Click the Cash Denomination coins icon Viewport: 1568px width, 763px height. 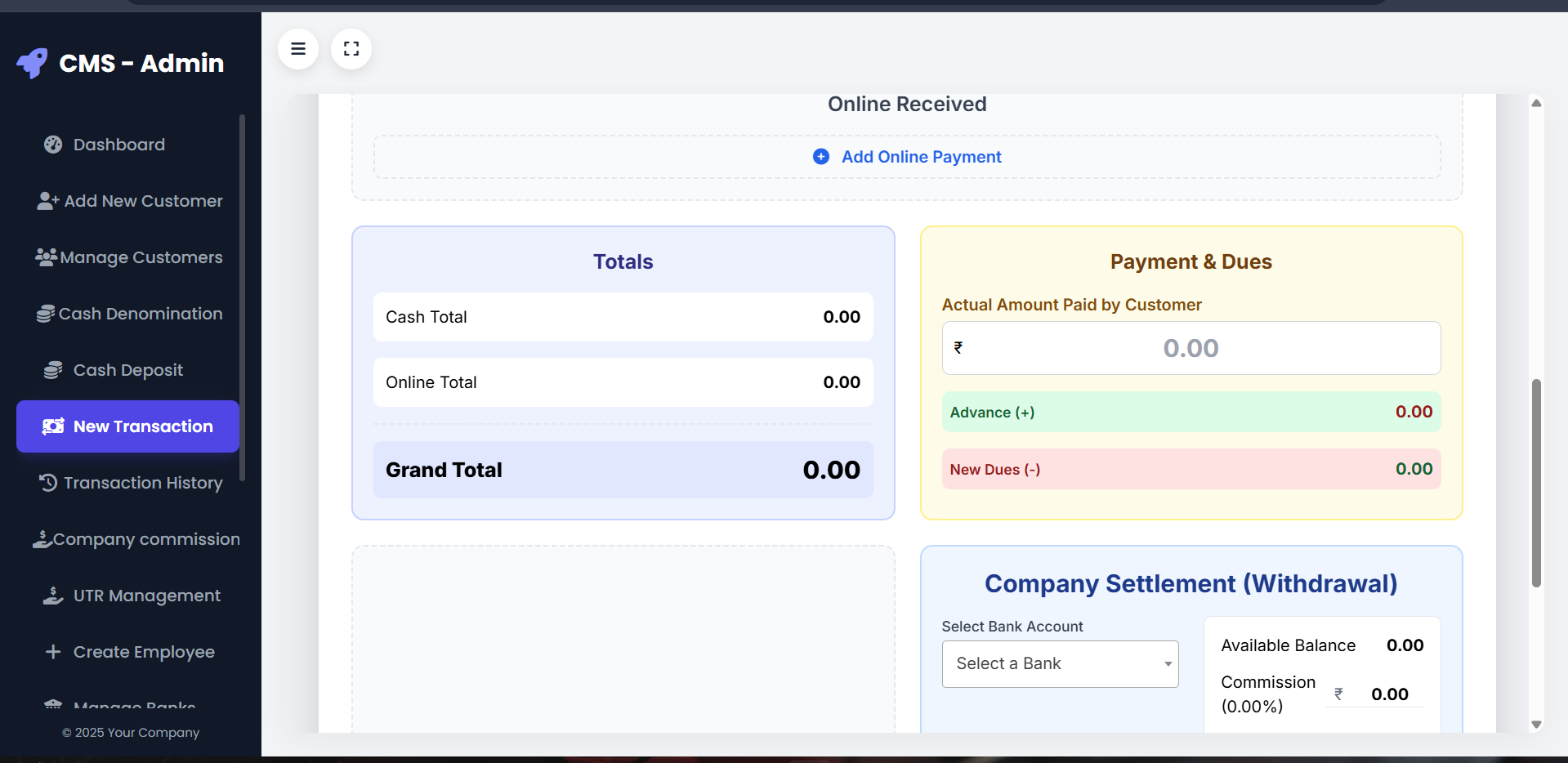(46, 314)
